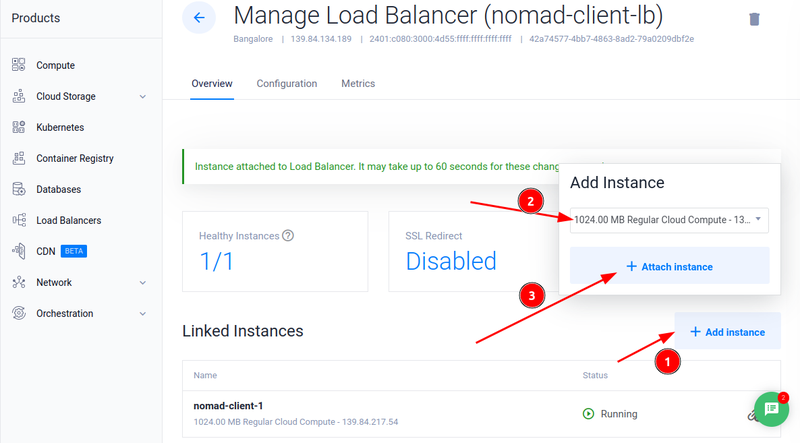The width and height of the screenshot is (800, 443).
Task: Open the instance selection dropdown
Action: 669,220
